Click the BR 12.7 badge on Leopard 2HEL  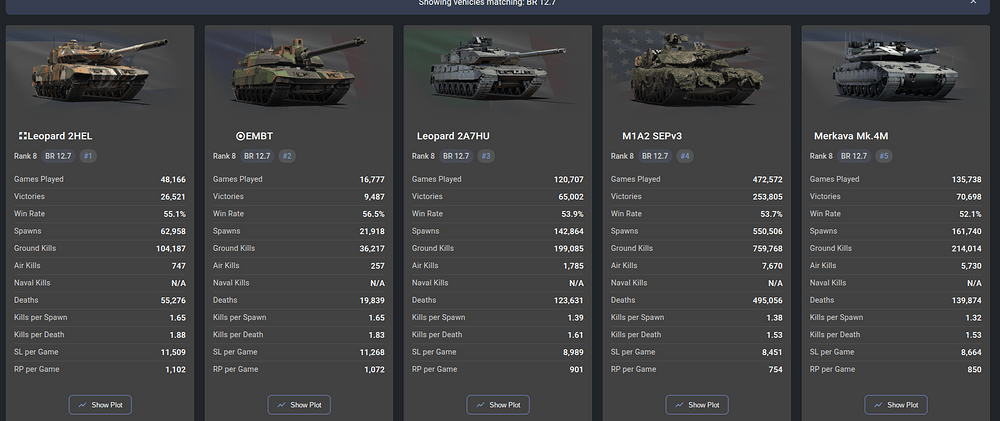click(58, 156)
